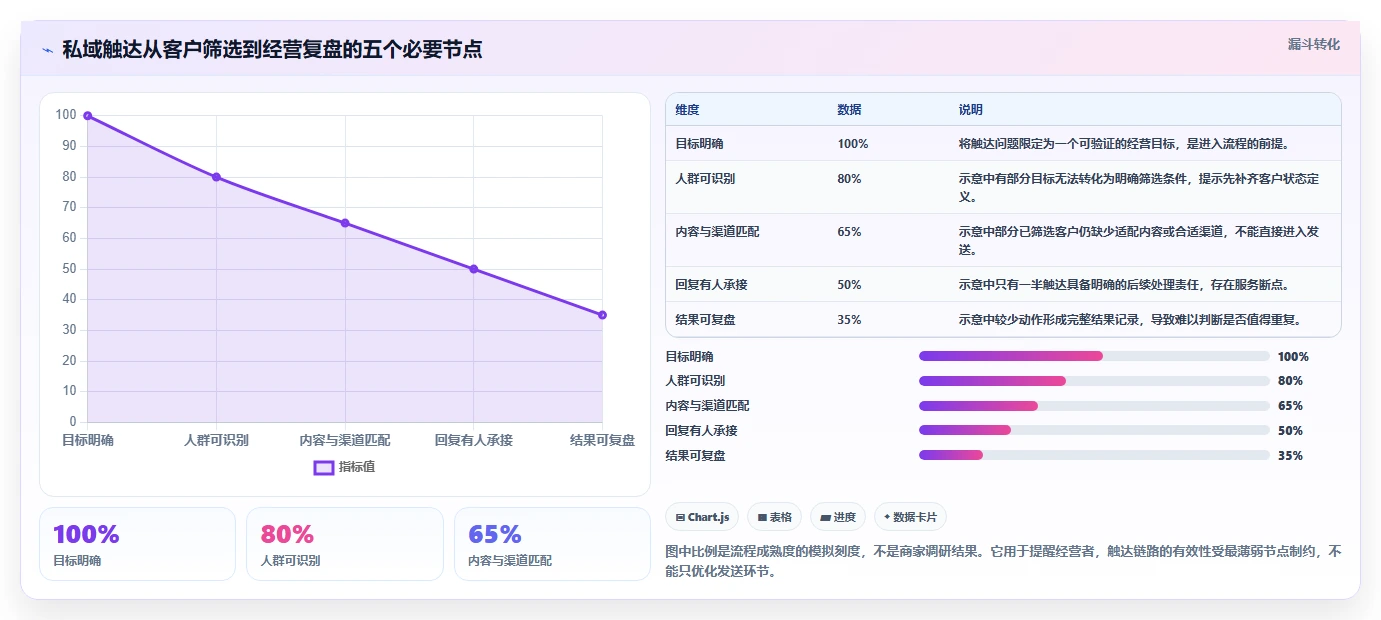
Task: Click the 回复有人承接 label beside progress bars
Action: coord(701,430)
